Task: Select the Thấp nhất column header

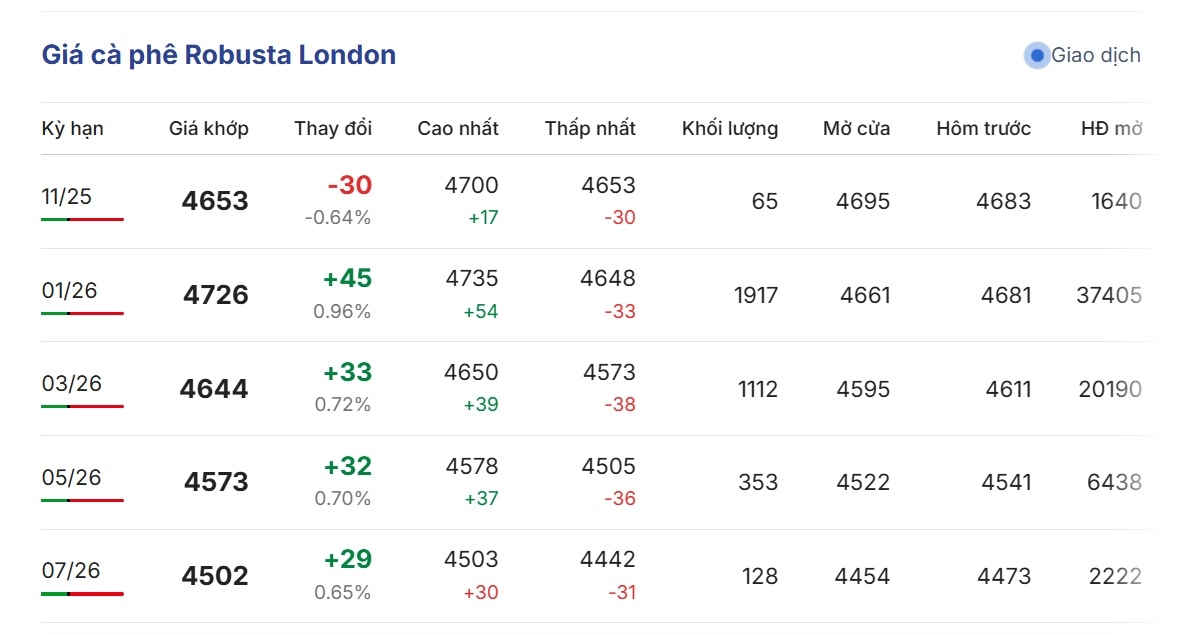Action: point(590,129)
